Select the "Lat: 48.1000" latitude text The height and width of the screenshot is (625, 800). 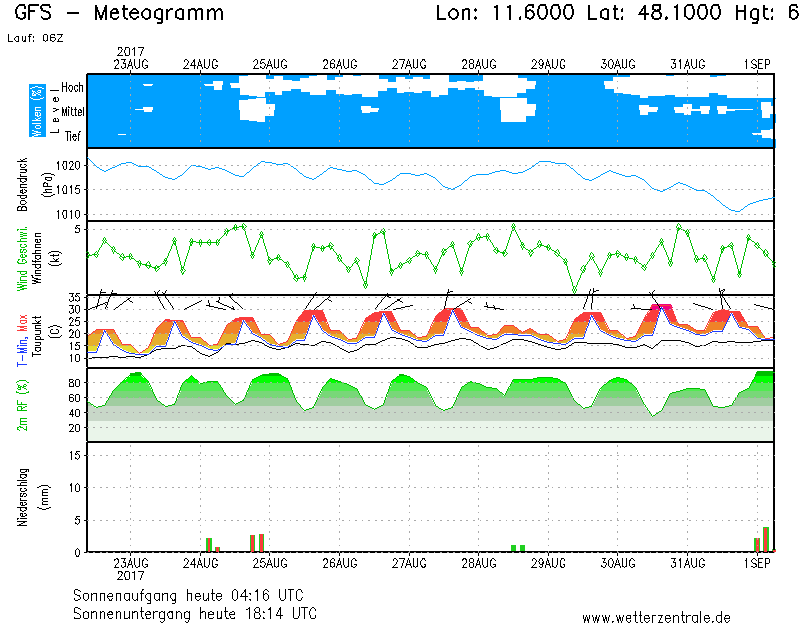tap(654, 13)
